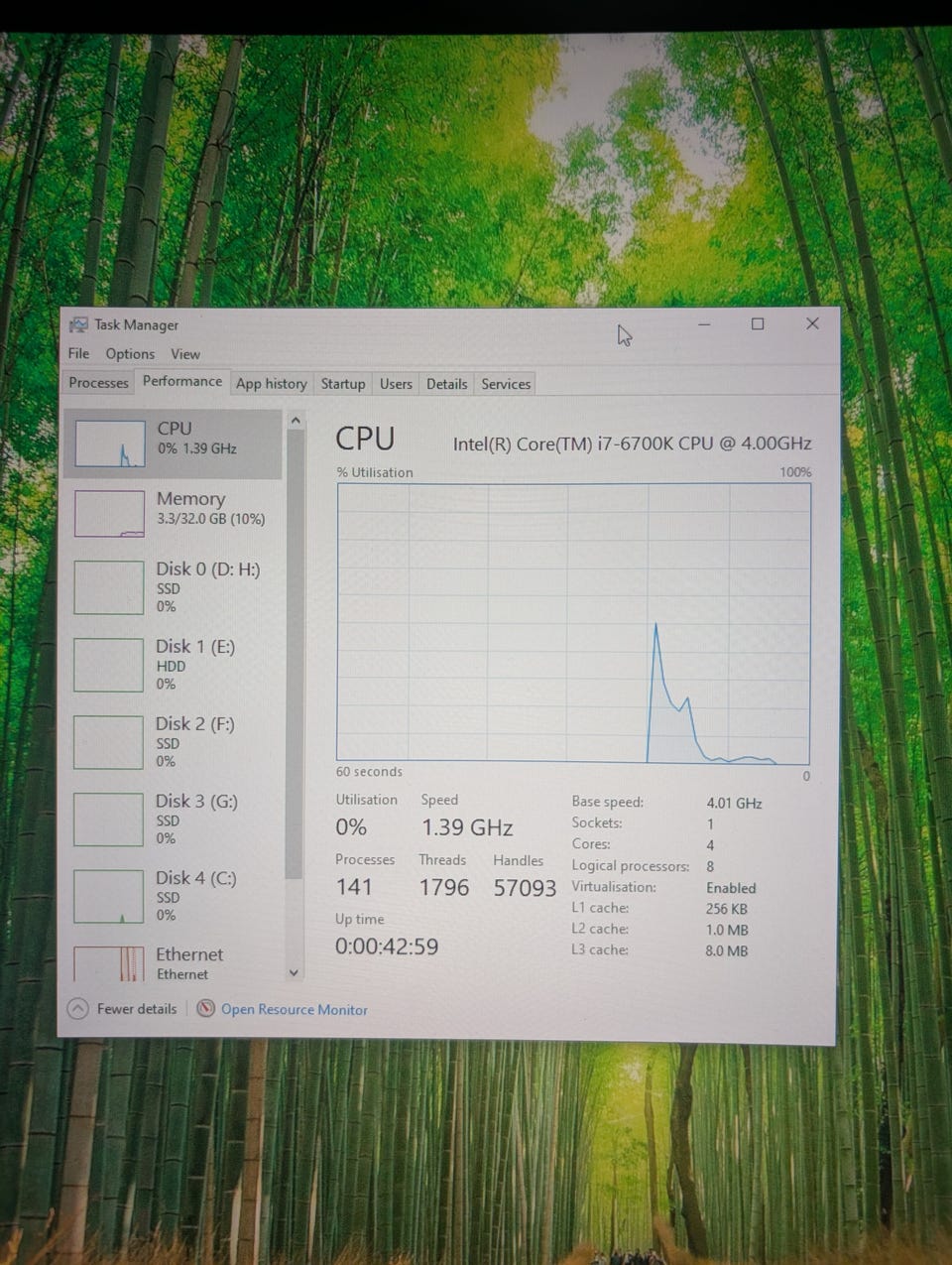The image size is (952, 1265).
Task: Switch to the Processes tab
Action: [x=98, y=383]
